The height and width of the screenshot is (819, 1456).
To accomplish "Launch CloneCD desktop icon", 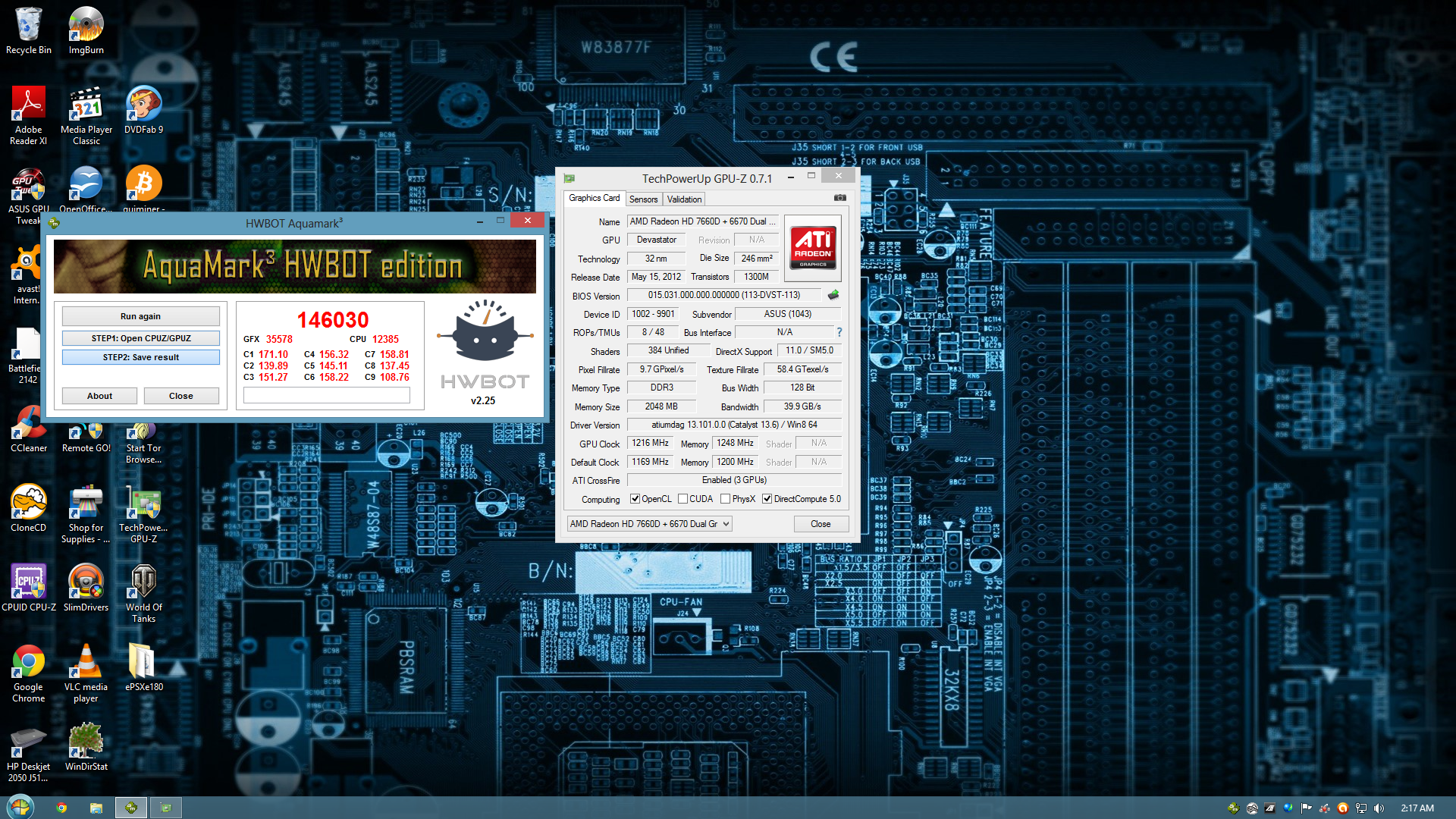I will [x=28, y=508].
